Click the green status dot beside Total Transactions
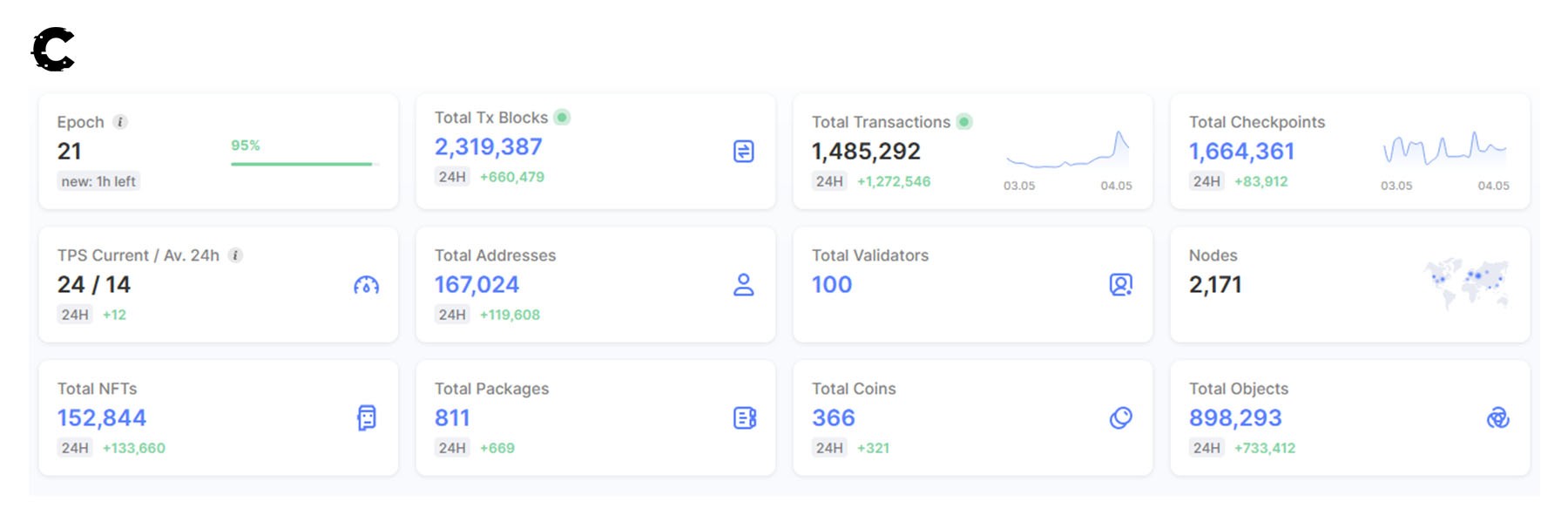This screenshot has width=1568, height=529. 964,122
